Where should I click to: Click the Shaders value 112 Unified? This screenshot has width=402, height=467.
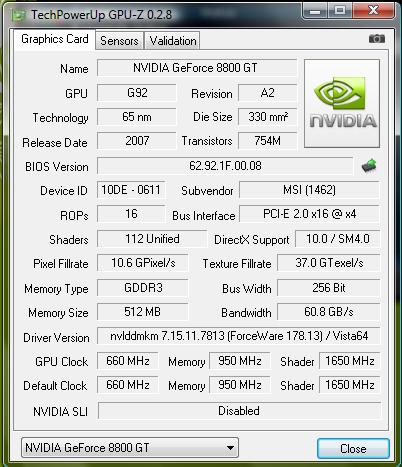coord(152,239)
